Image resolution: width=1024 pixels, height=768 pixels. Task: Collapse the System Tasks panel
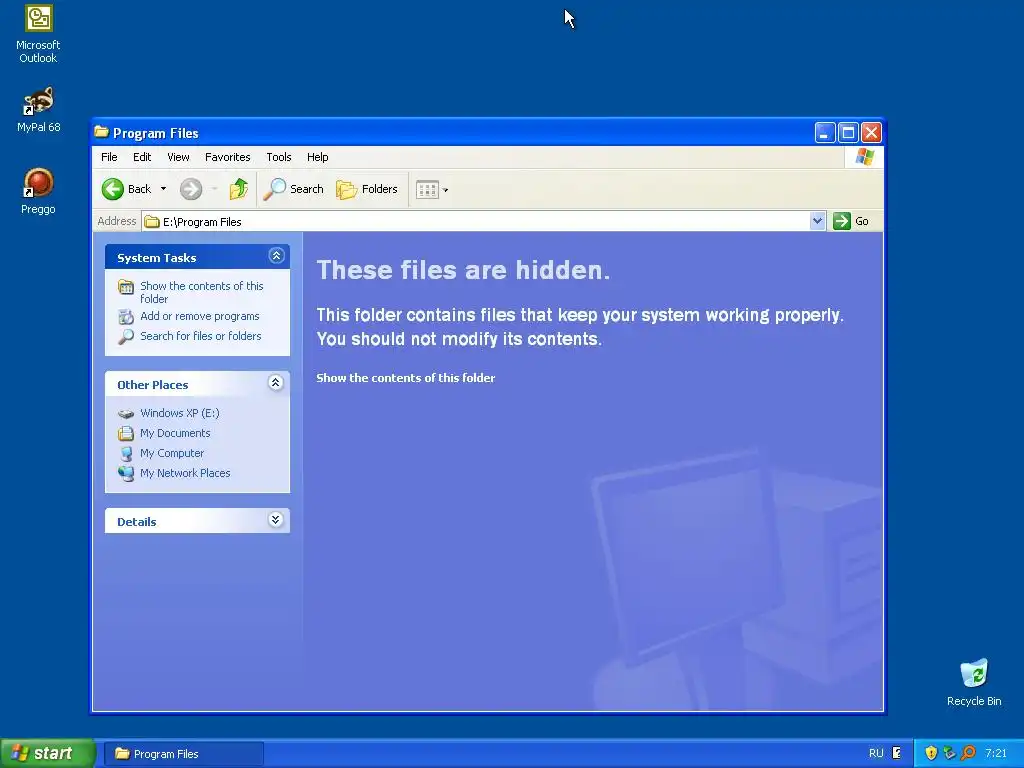[x=276, y=256]
